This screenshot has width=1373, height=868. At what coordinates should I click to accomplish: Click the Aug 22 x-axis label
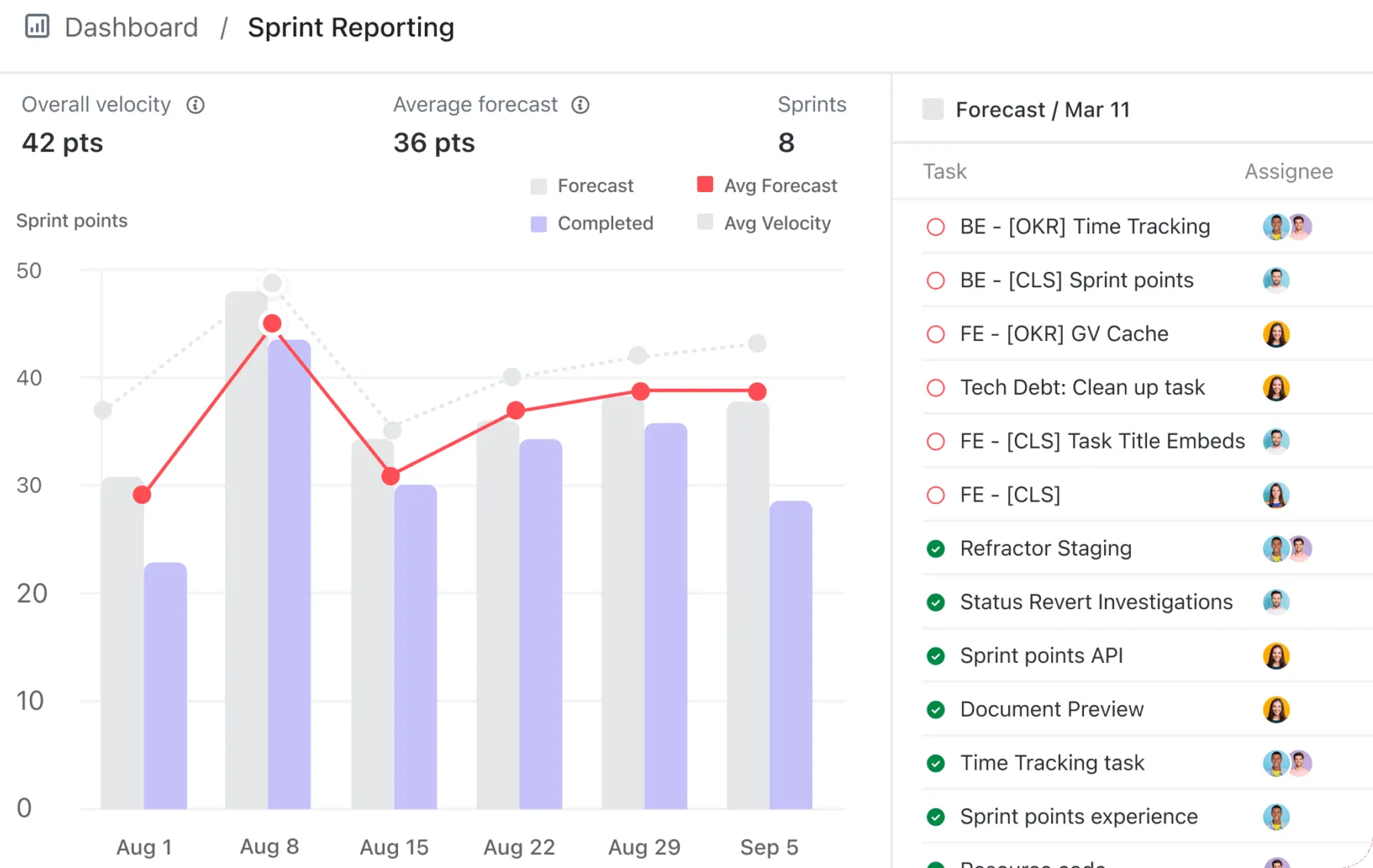pos(519,847)
